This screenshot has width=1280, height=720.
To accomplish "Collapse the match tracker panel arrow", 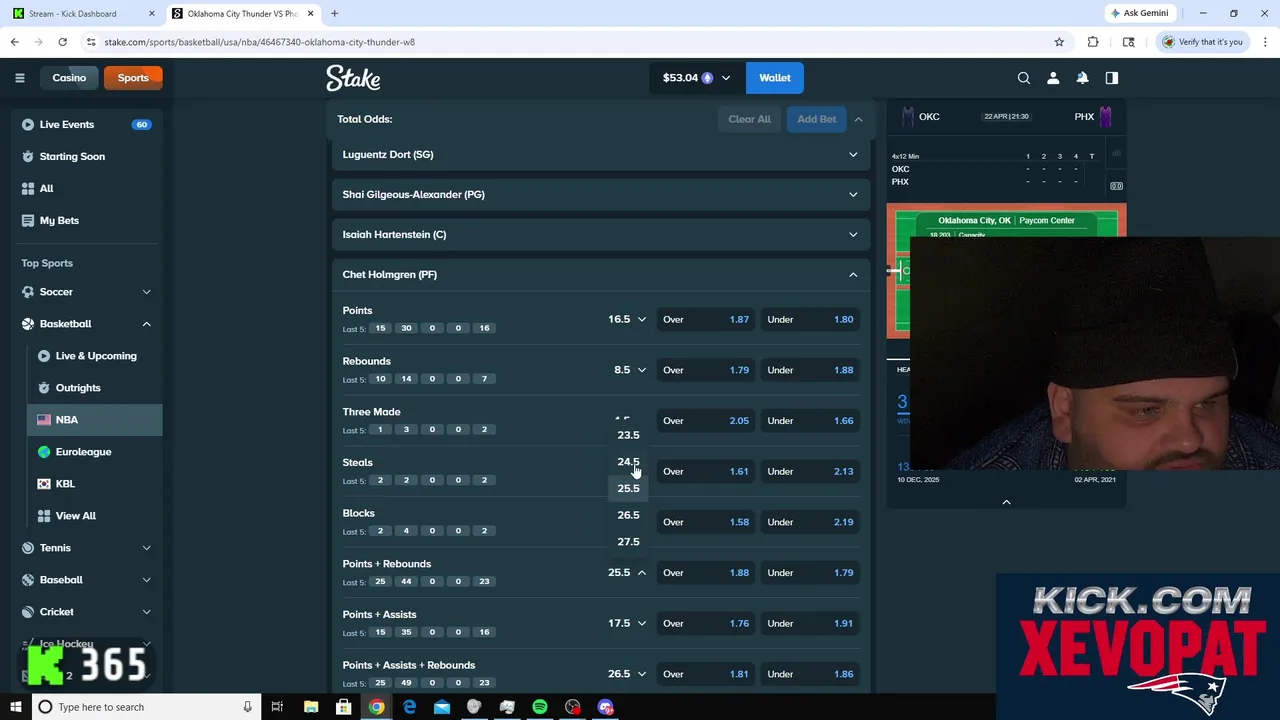I will 1006,502.
